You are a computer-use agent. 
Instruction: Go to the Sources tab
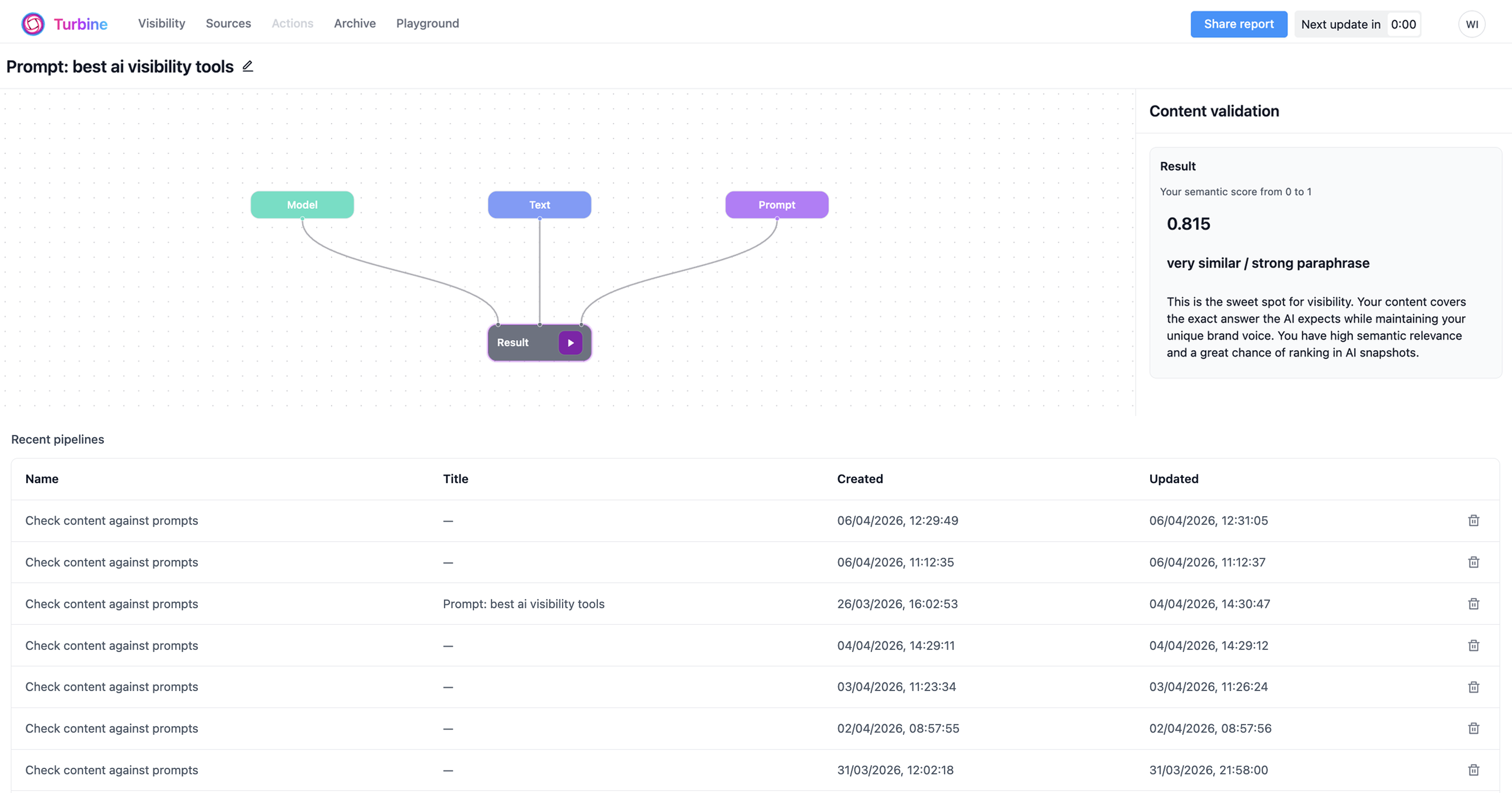(x=228, y=23)
